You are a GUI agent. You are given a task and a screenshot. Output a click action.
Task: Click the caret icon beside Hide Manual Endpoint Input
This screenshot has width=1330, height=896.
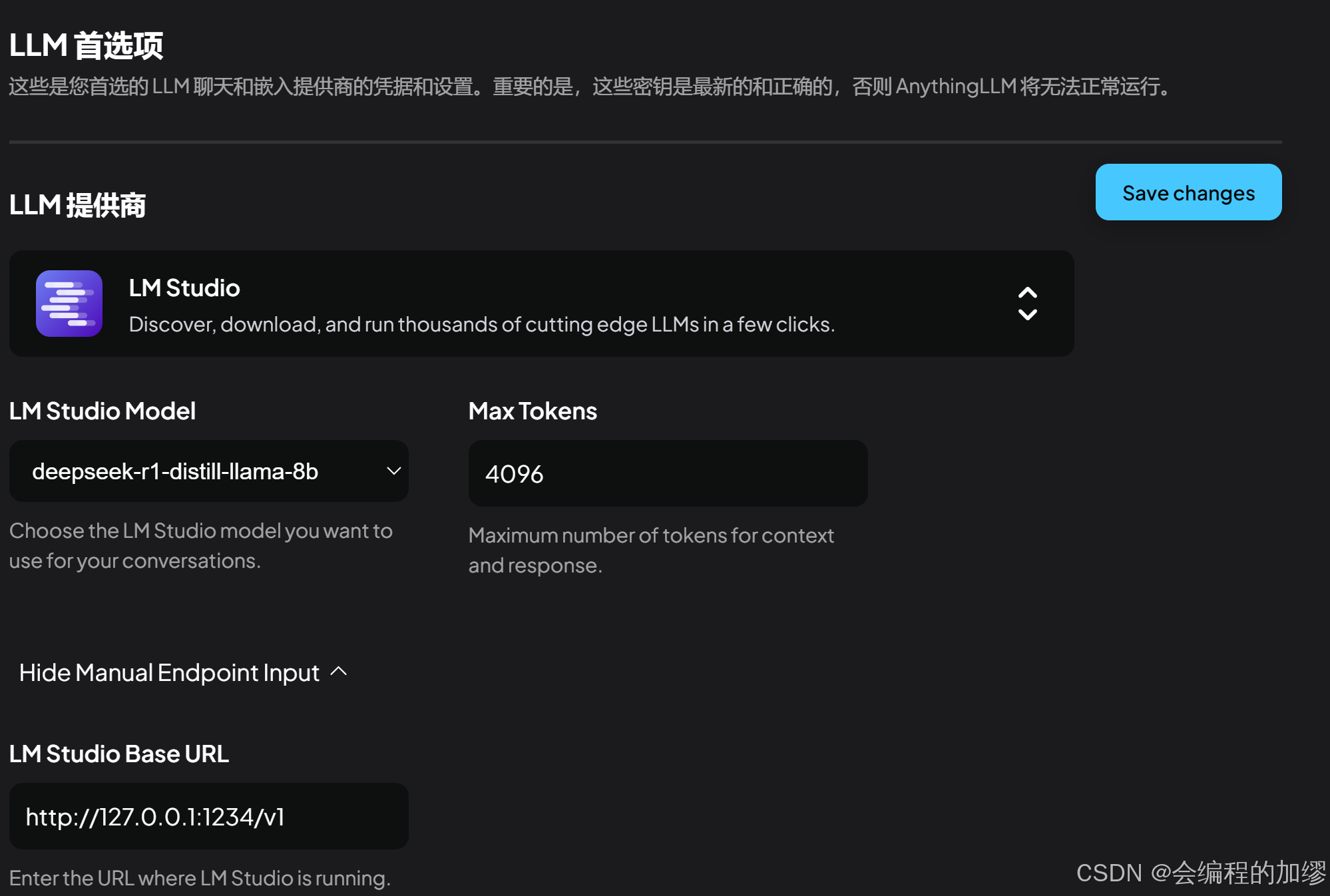(x=339, y=672)
